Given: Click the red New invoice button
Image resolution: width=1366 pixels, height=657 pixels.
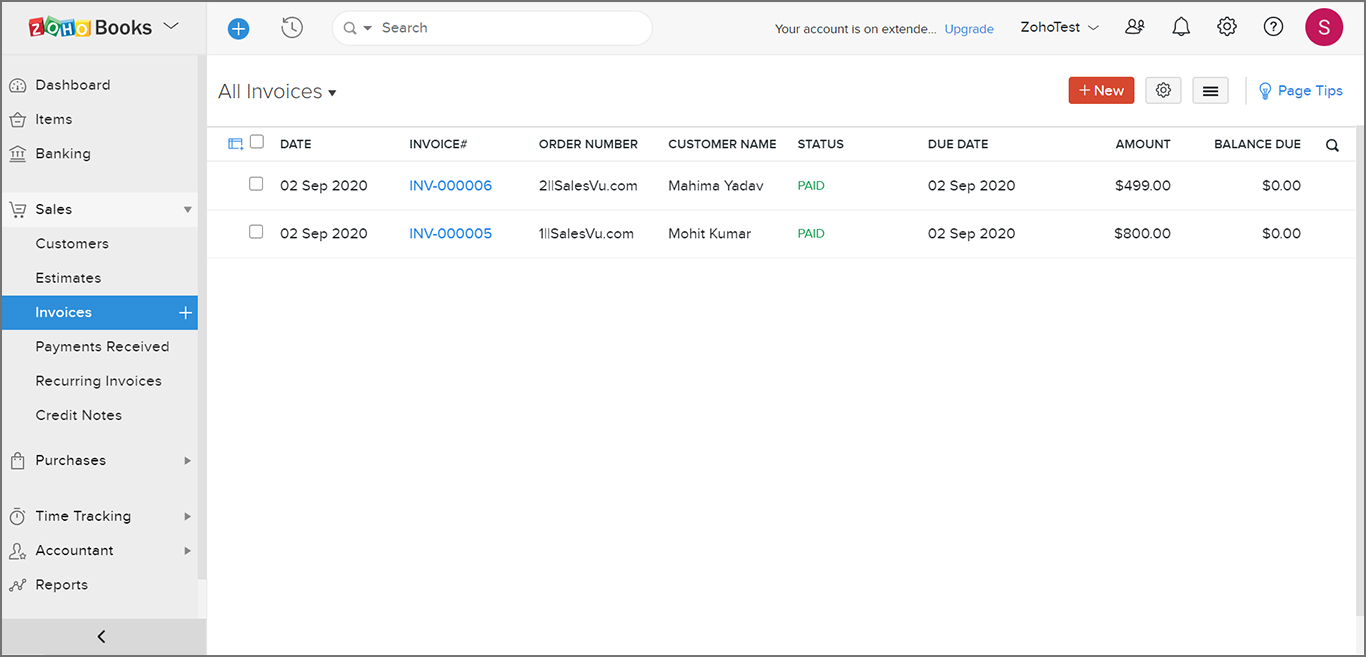Looking at the screenshot, I should click(1101, 91).
